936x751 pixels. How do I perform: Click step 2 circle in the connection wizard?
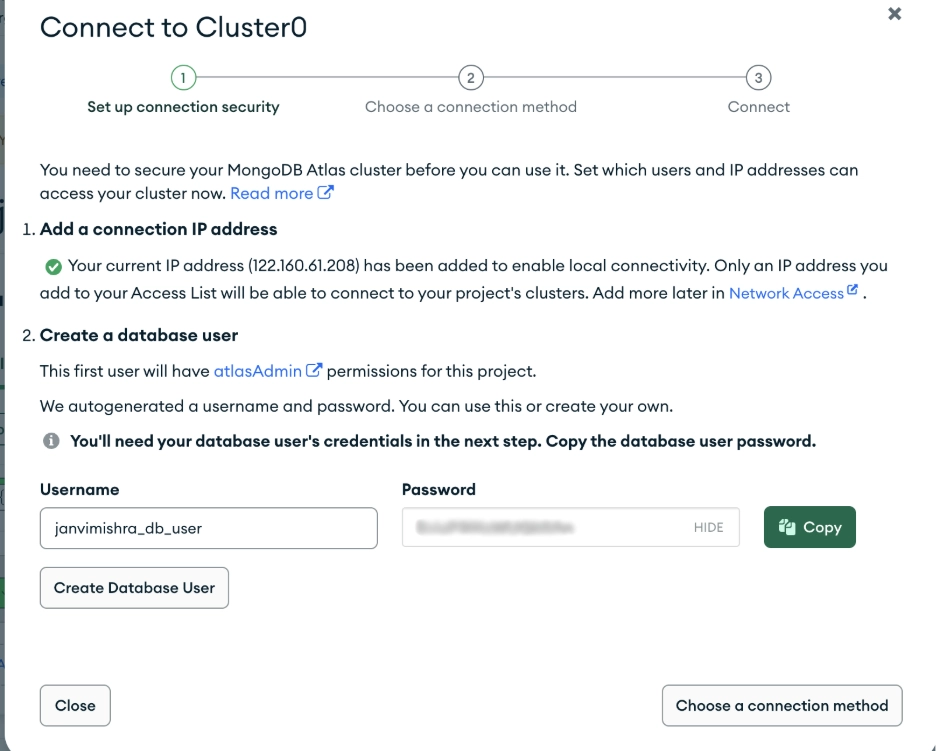(x=470, y=75)
